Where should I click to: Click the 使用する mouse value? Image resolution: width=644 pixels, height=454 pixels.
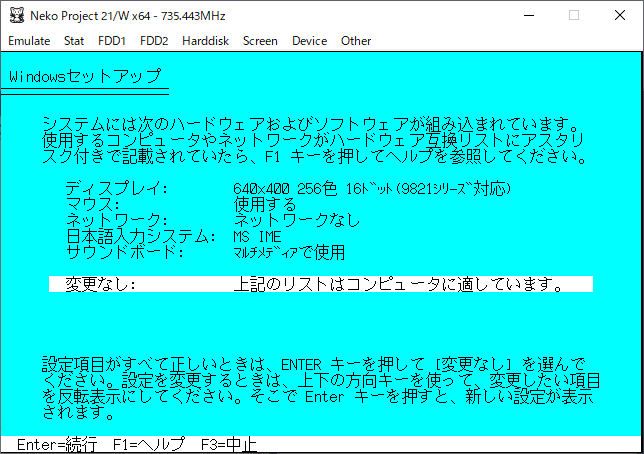point(265,204)
